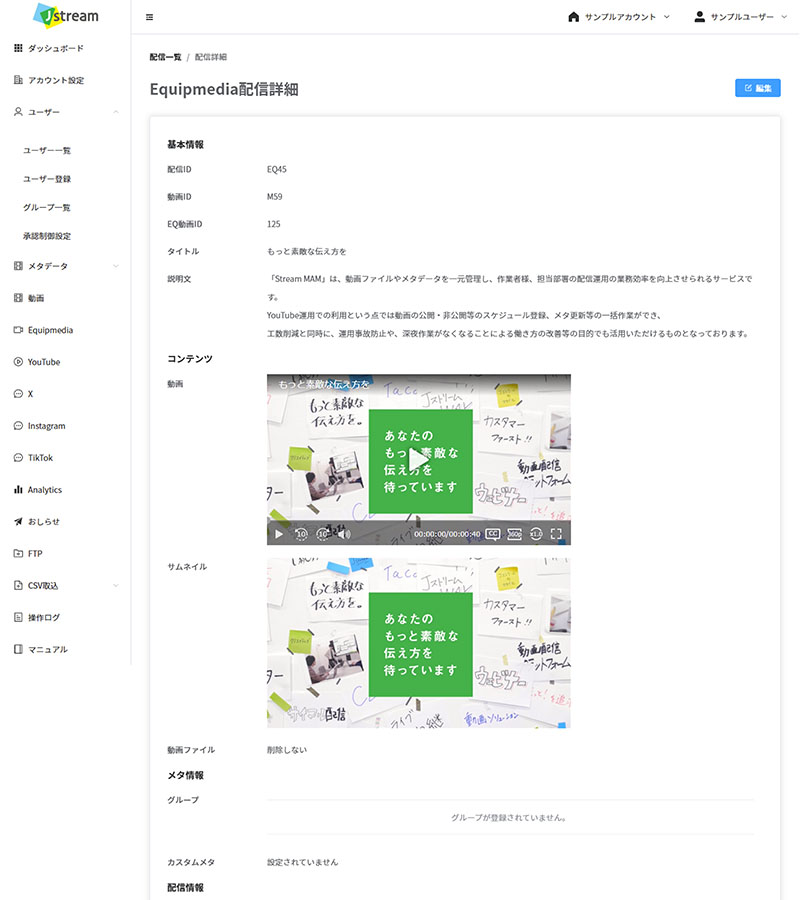Viewport: 800px width, 900px height.
Task: Go to ユーザー登録
Action: [47, 179]
